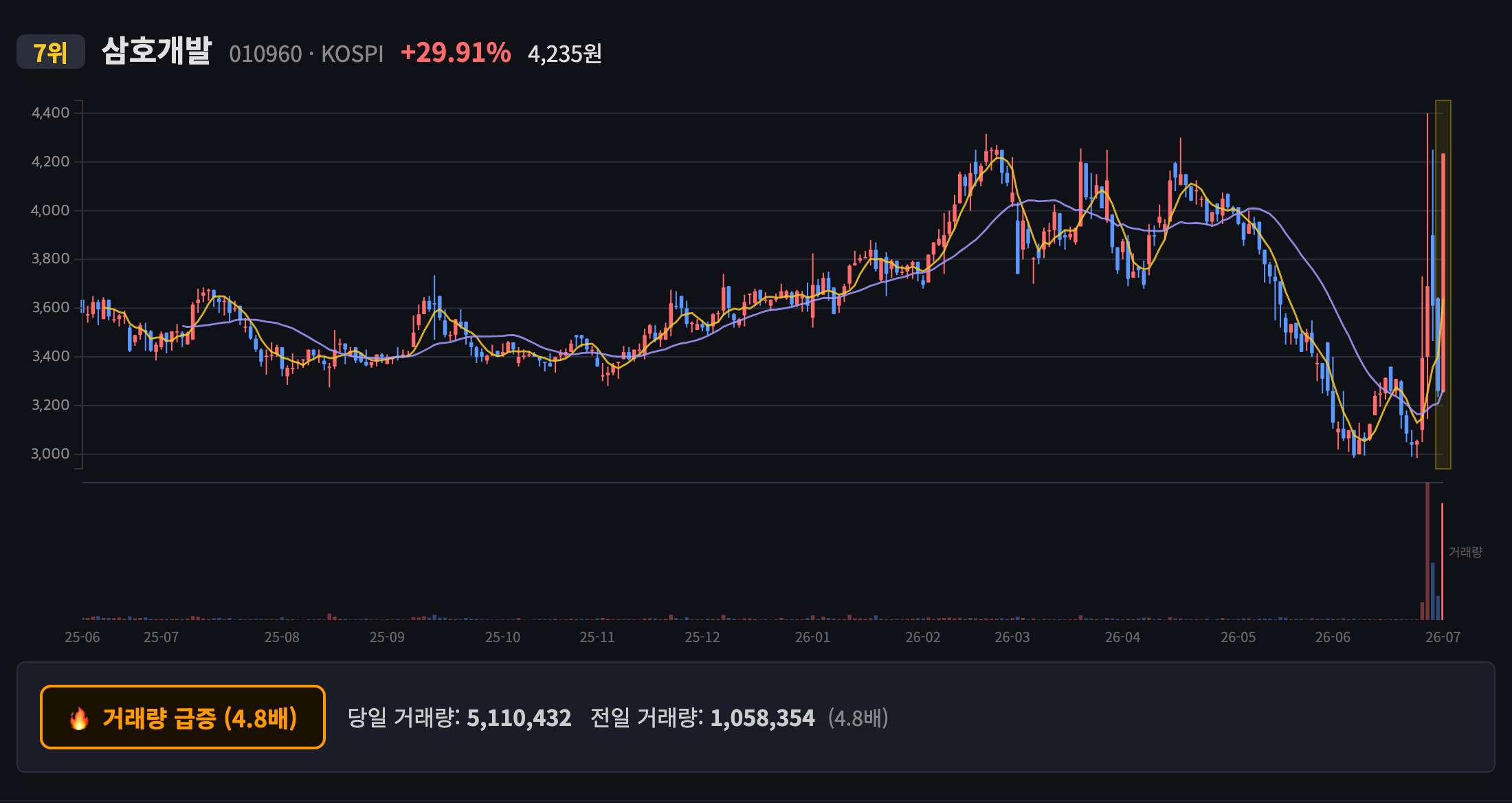
Task: Click the 4,235원 price text
Action: pos(564,54)
